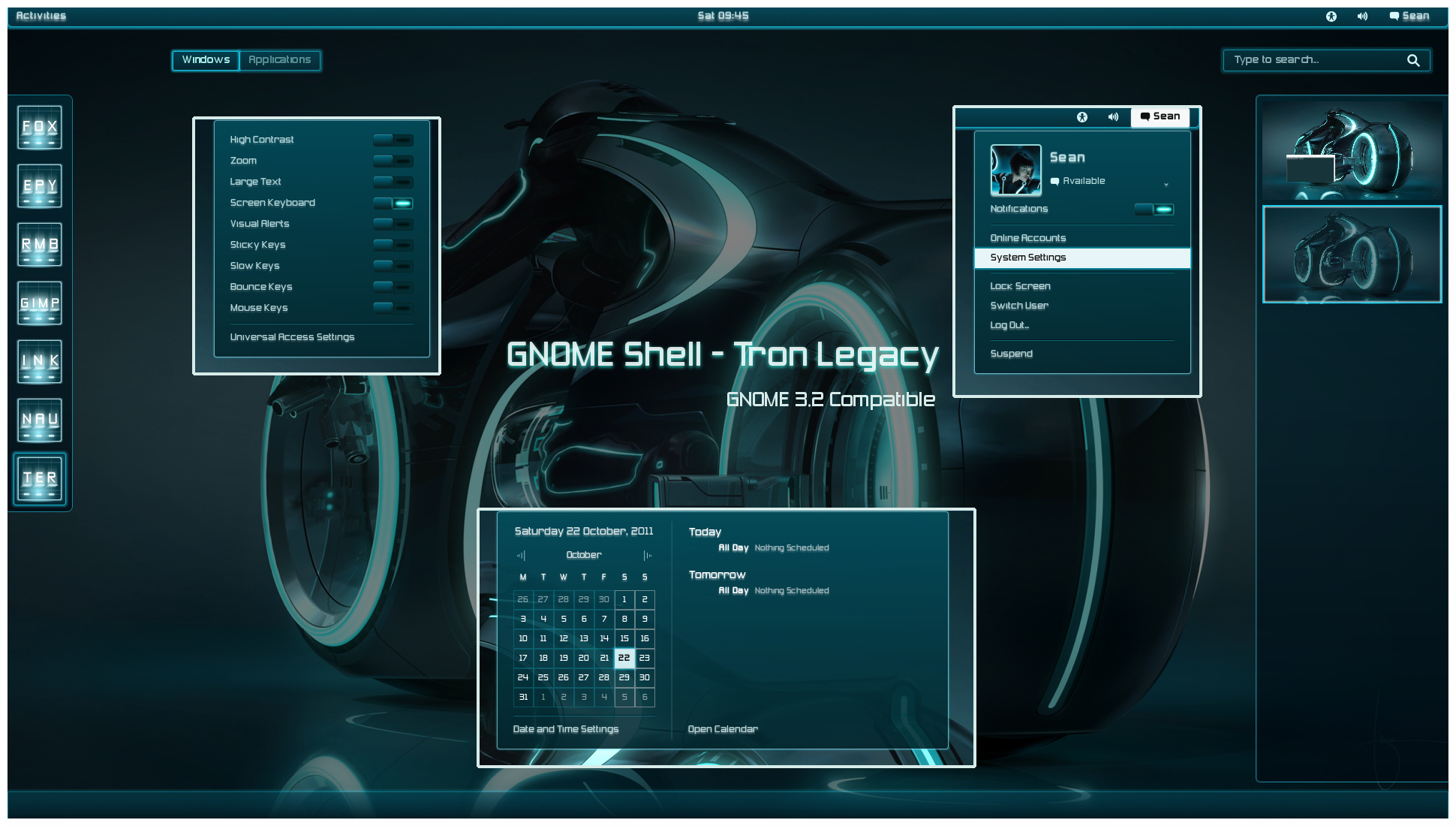Open the Nautilus file manager icon
The width and height of the screenshot is (1456, 826).
coord(39,420)
